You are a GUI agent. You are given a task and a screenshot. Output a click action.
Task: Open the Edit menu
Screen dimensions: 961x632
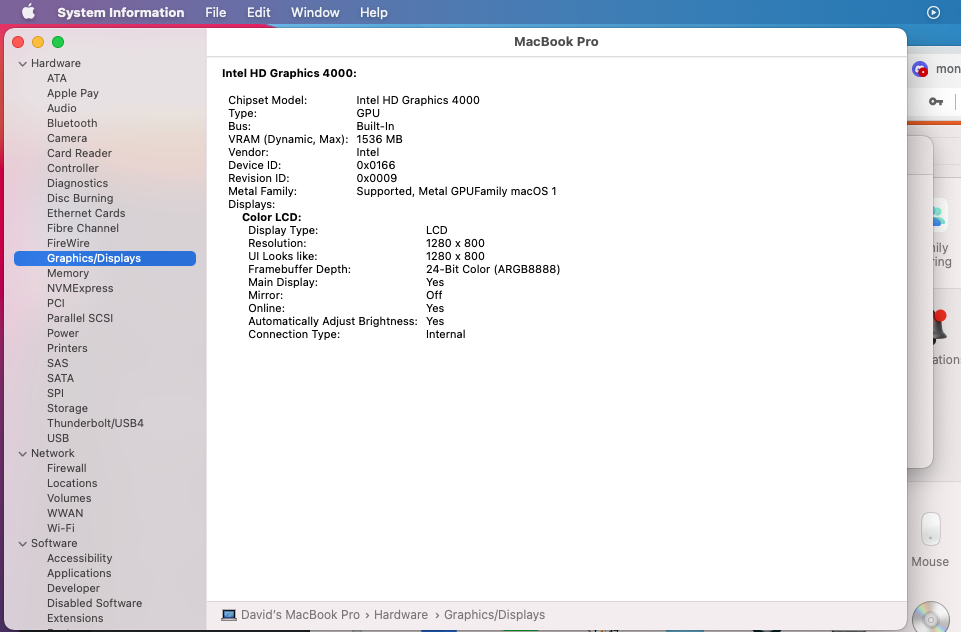pos(259,12)
